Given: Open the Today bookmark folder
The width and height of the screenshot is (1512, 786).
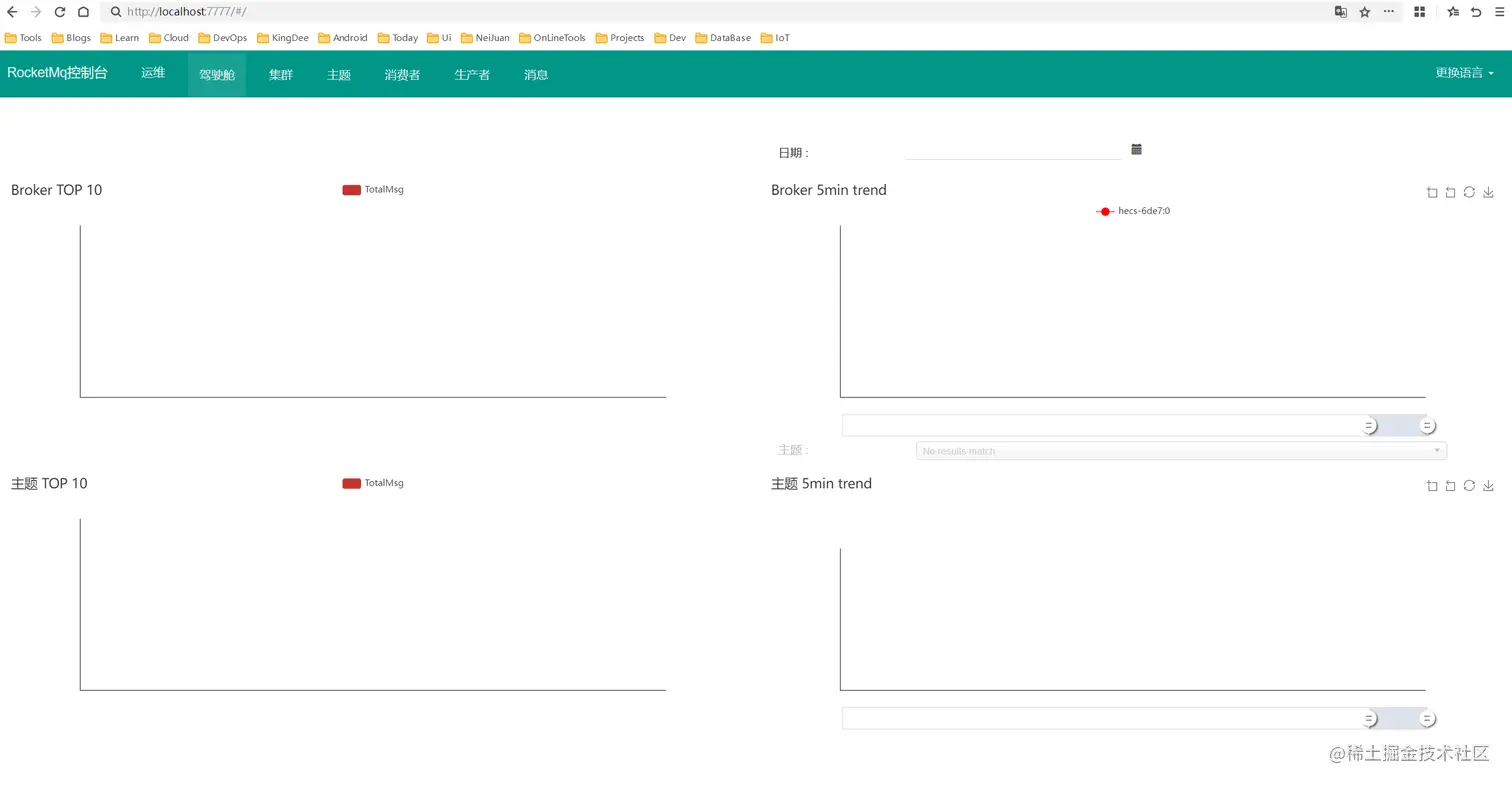Looking at the screenshot, I should pyautogui.click(x=398, y=38).
